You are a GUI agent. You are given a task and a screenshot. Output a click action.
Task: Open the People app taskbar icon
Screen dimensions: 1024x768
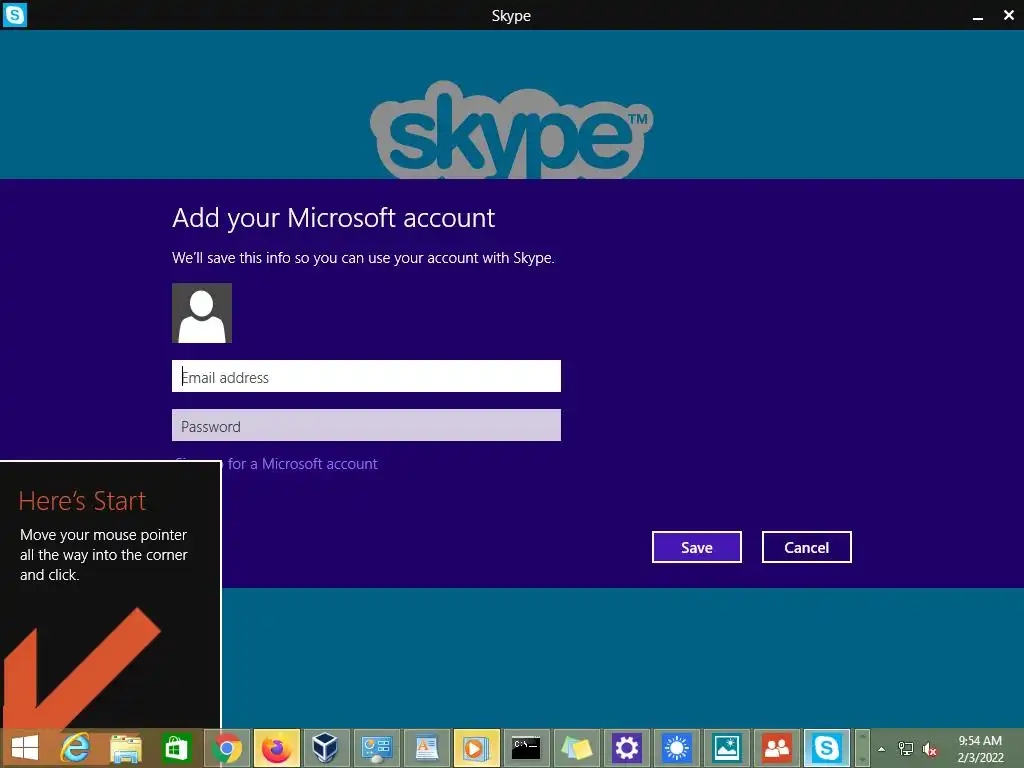(776, 748)
